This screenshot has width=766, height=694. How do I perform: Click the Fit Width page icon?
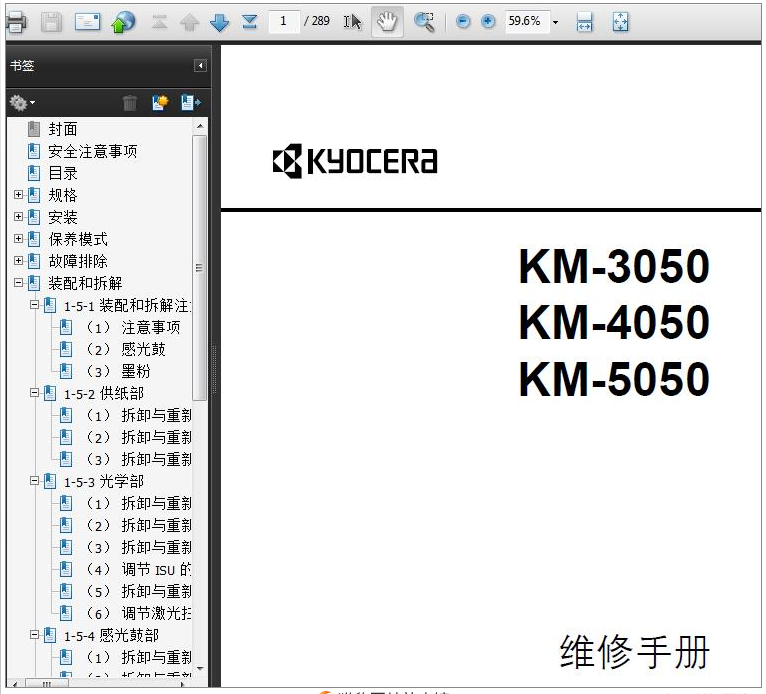point(585,22)
